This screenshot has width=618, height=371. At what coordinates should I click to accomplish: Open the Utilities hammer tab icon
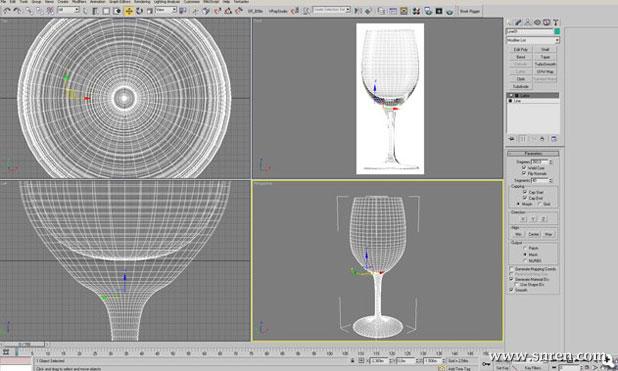click(556, 22)
